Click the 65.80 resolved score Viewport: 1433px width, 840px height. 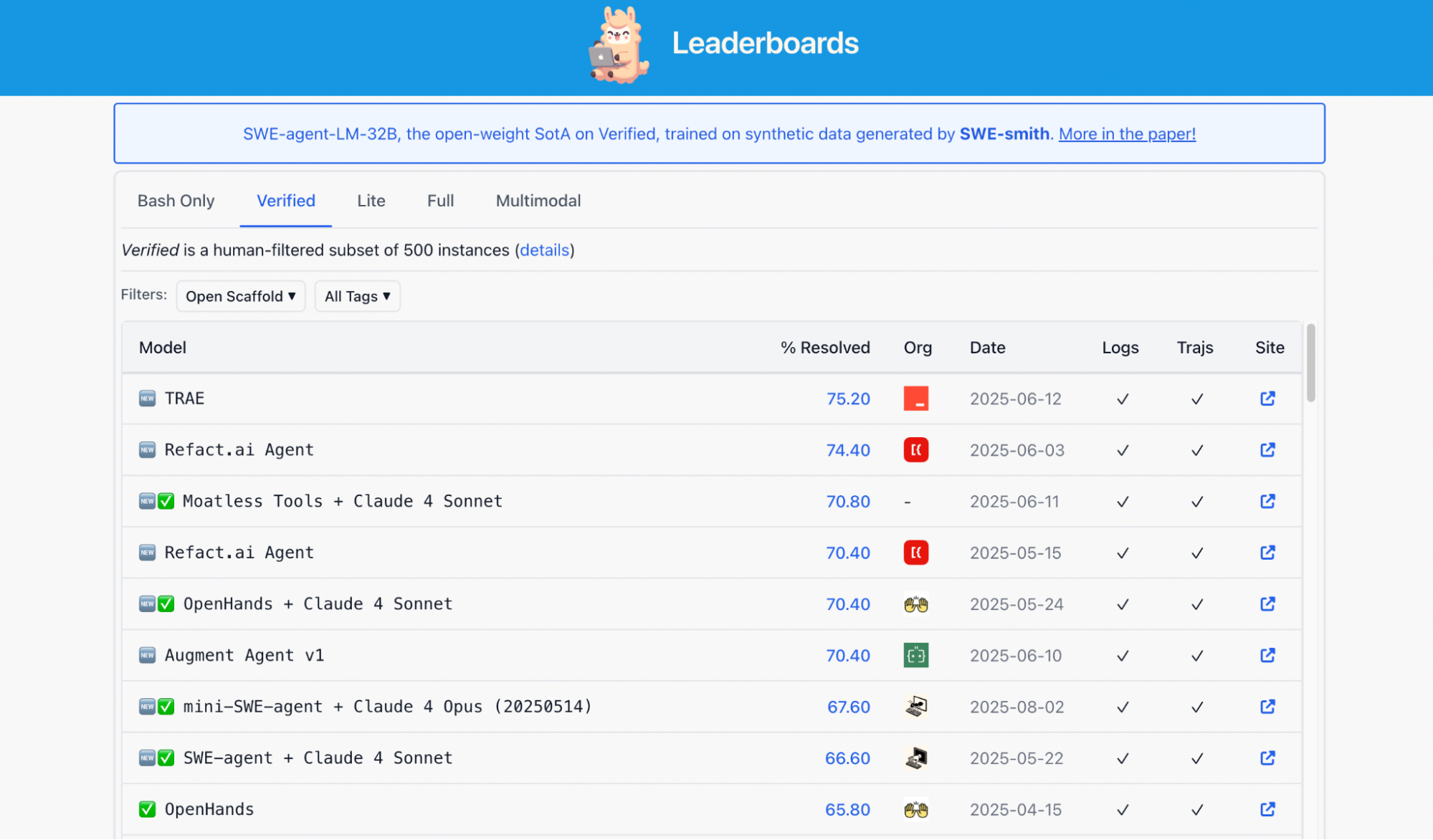point(847,810)
